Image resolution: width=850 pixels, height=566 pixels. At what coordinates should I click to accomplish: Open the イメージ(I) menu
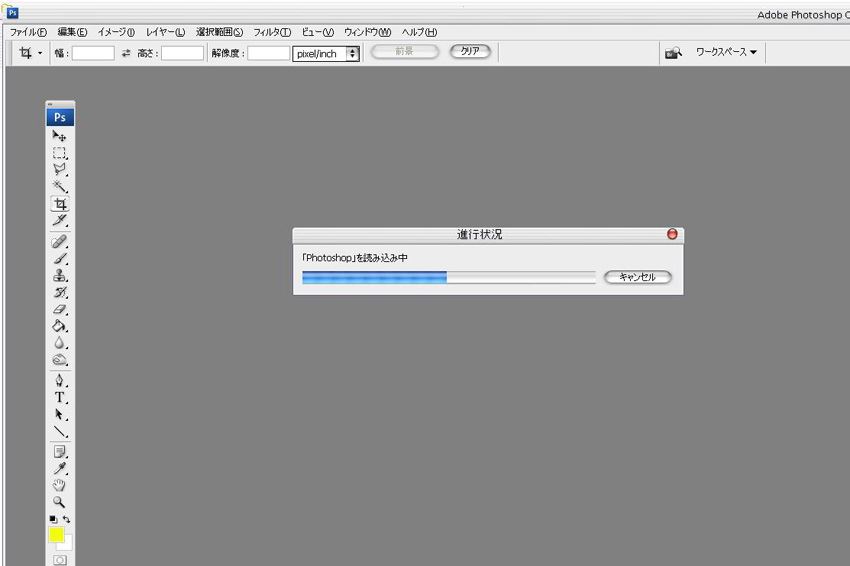pyautogui.click(x=116, y=32)
